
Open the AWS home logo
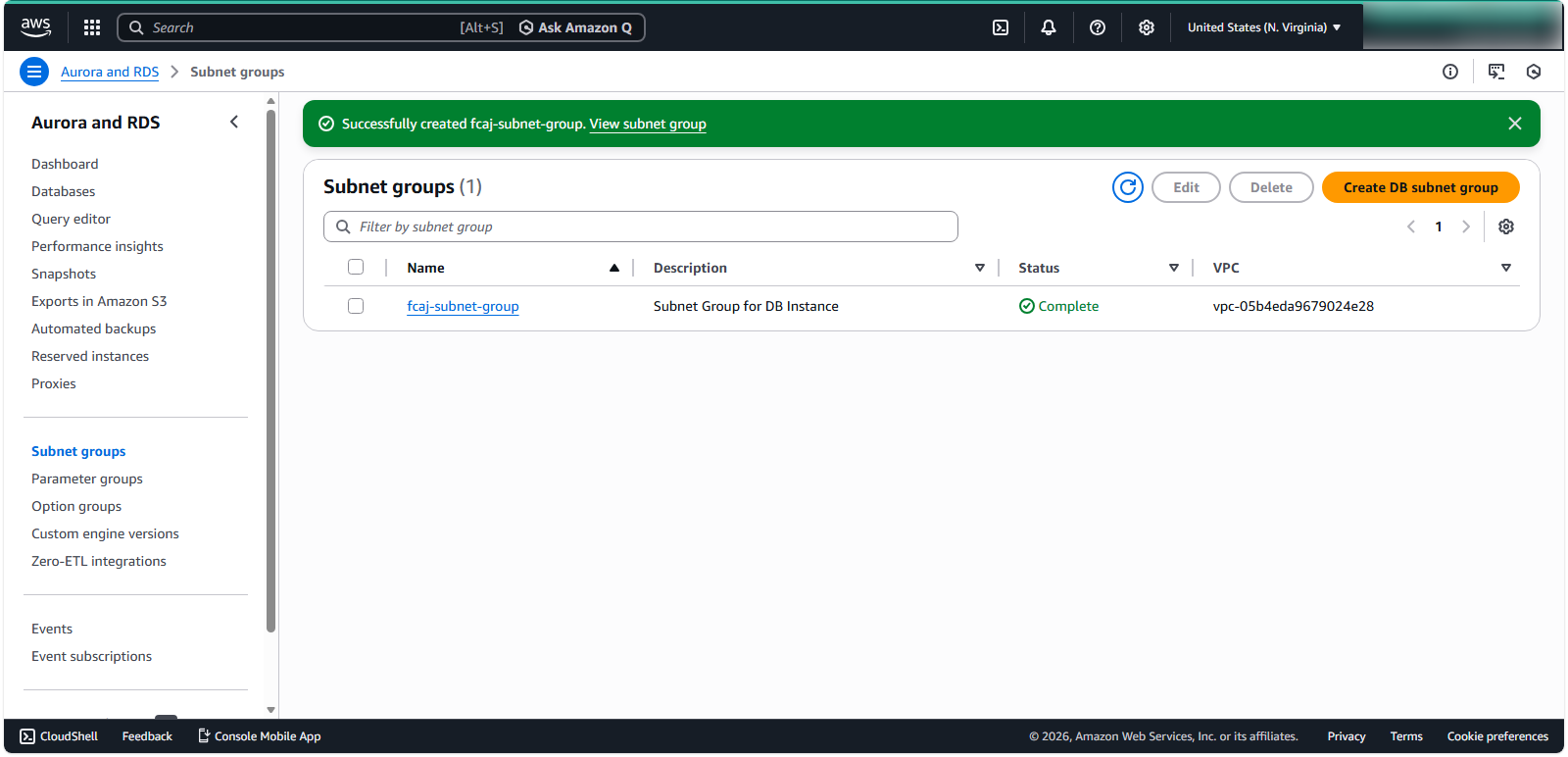coord(35,27)
